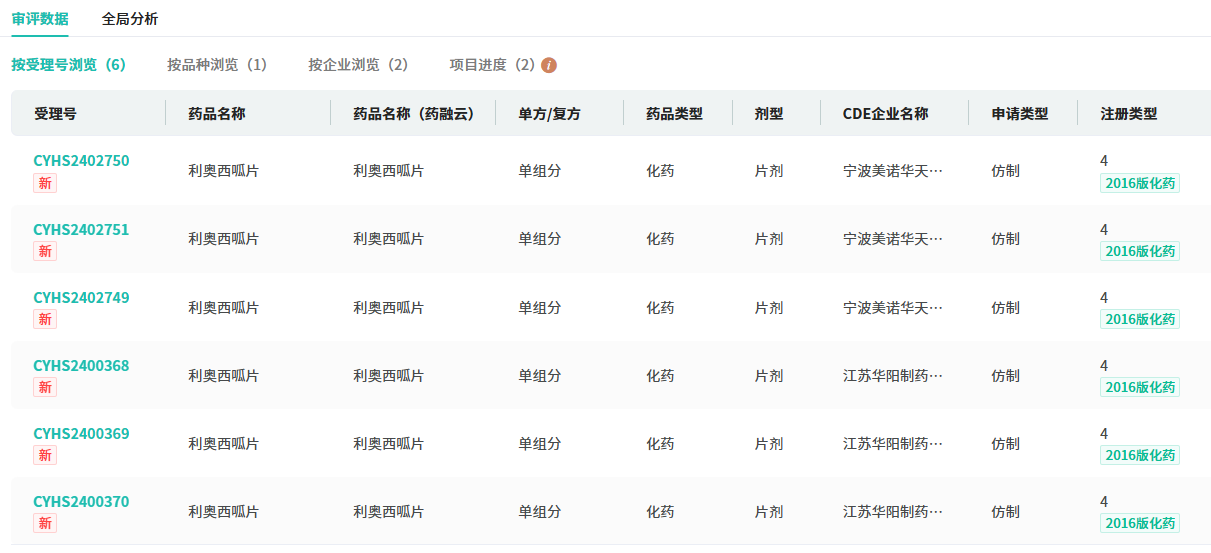The width and height of the screenshot is (1211, 553).
Task: Click the CDE企业名称 column header
Action: point(886,114)
